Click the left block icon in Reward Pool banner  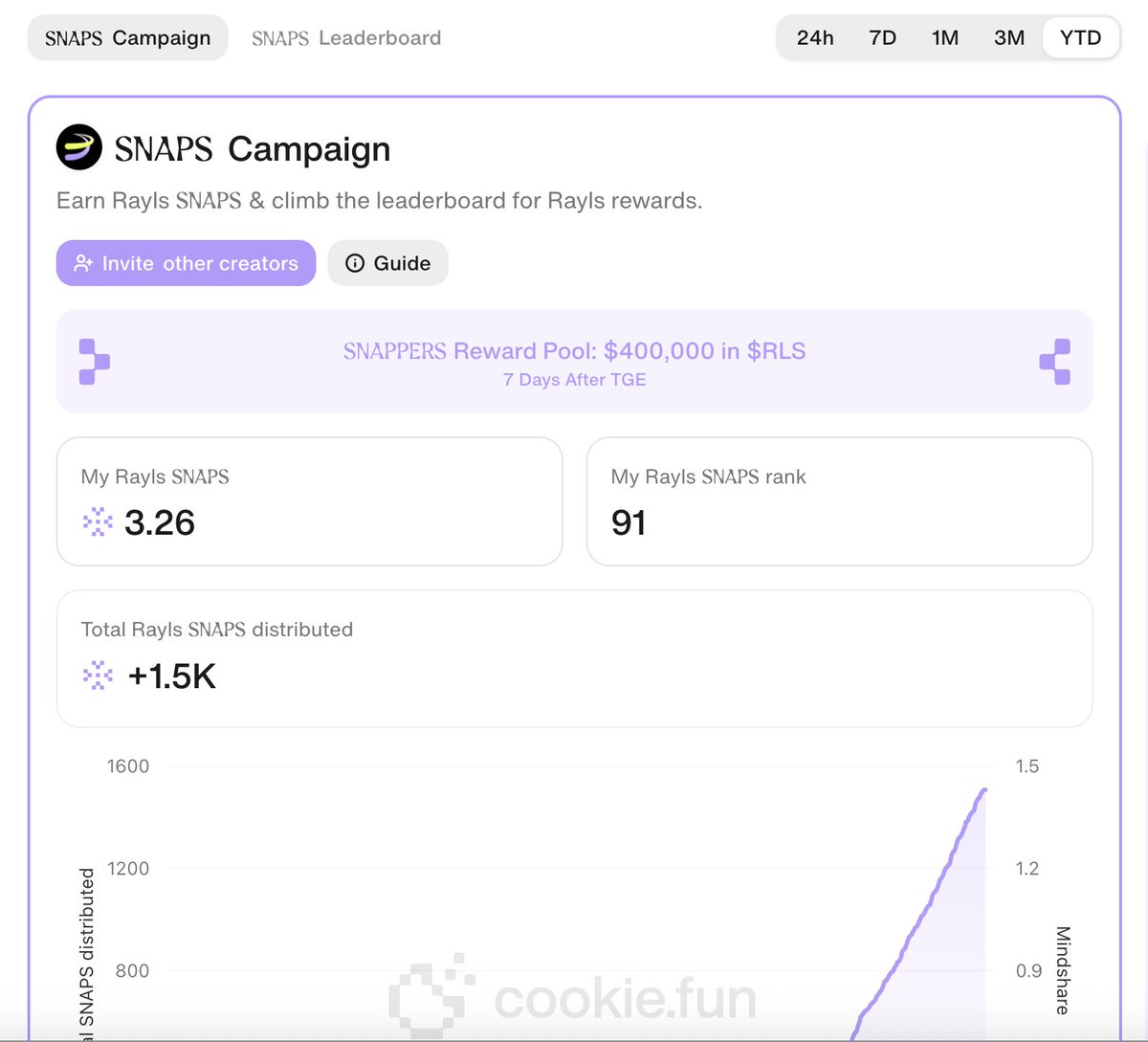tap(94, 362)
